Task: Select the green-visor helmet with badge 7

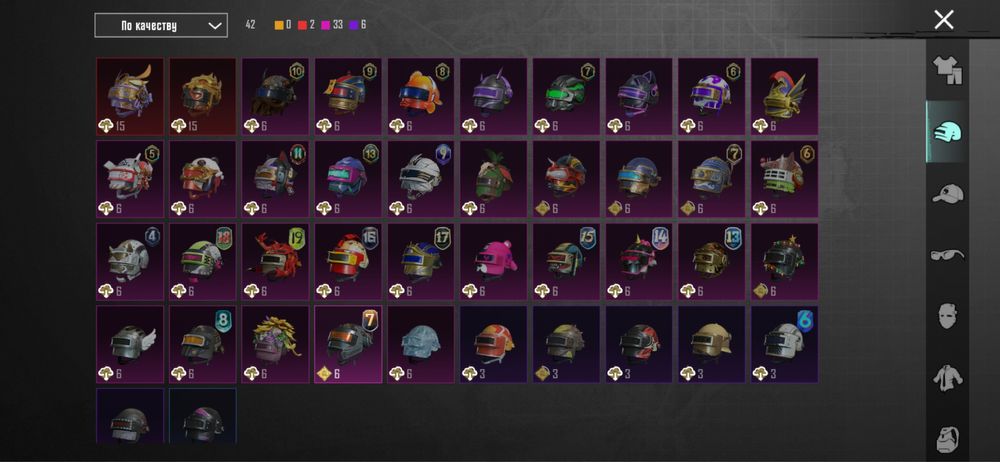Action: tap(566, 97)
